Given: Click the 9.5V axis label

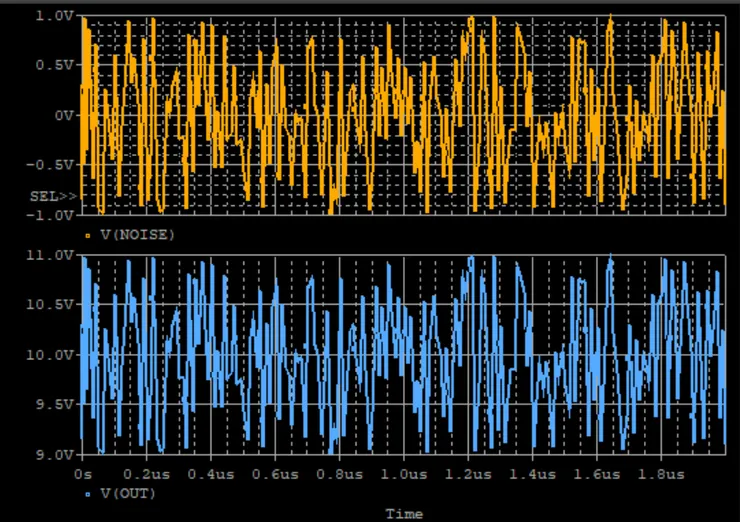Looking at the screenshot, I should 55,404.
